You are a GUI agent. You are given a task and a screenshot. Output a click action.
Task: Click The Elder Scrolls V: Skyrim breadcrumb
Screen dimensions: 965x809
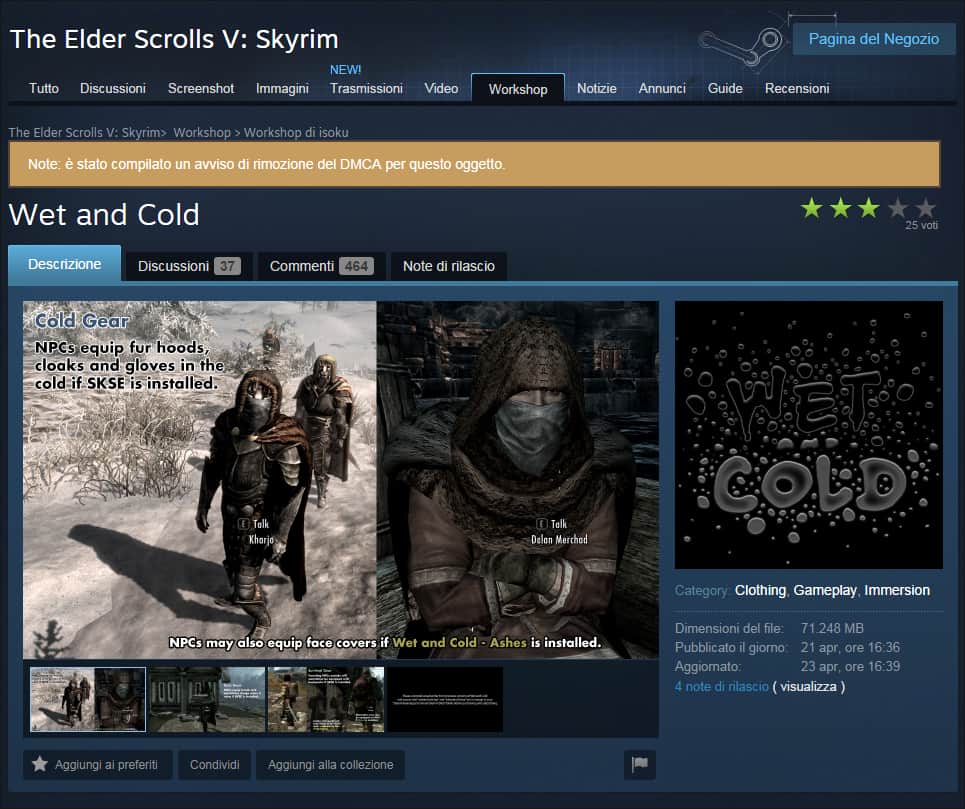point(85,132)
